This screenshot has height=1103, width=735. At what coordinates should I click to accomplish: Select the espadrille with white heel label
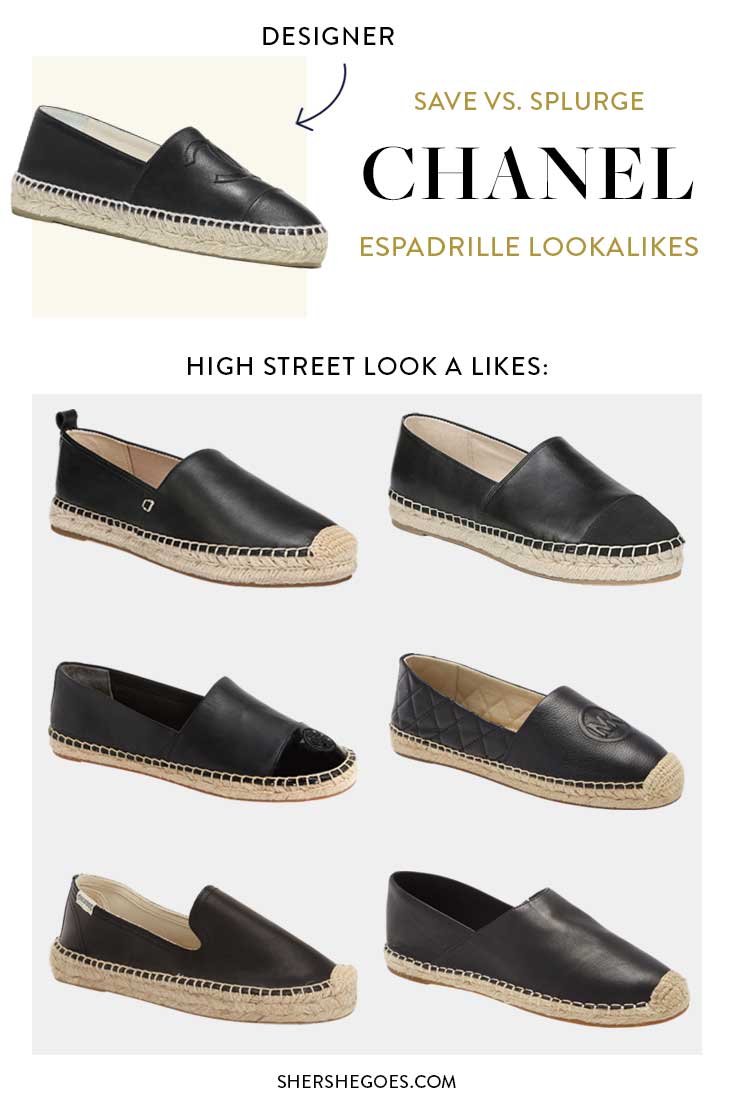203,948
